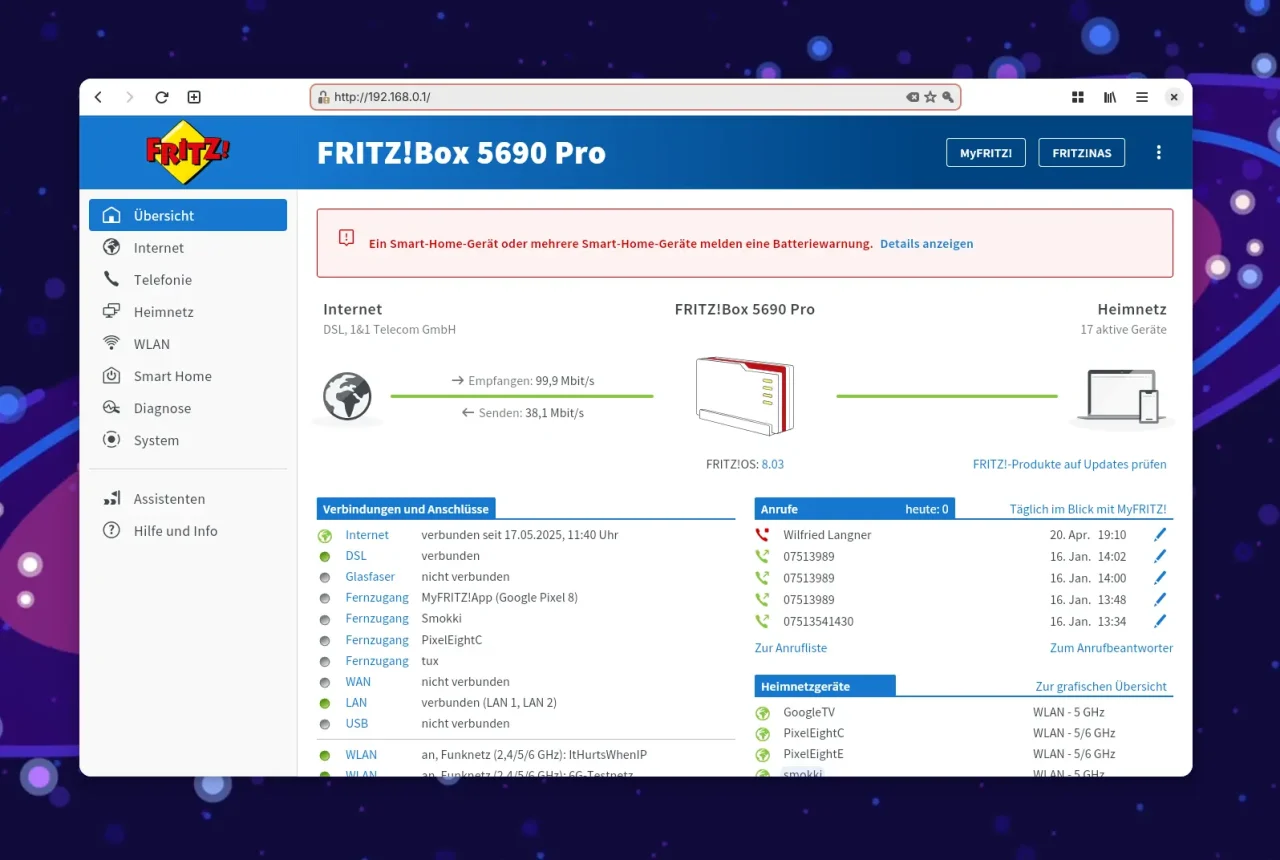The width and height of the screenshot is (1280, 860).
Task: Click the FRITZ! logo in header
Action: [187, 152]
